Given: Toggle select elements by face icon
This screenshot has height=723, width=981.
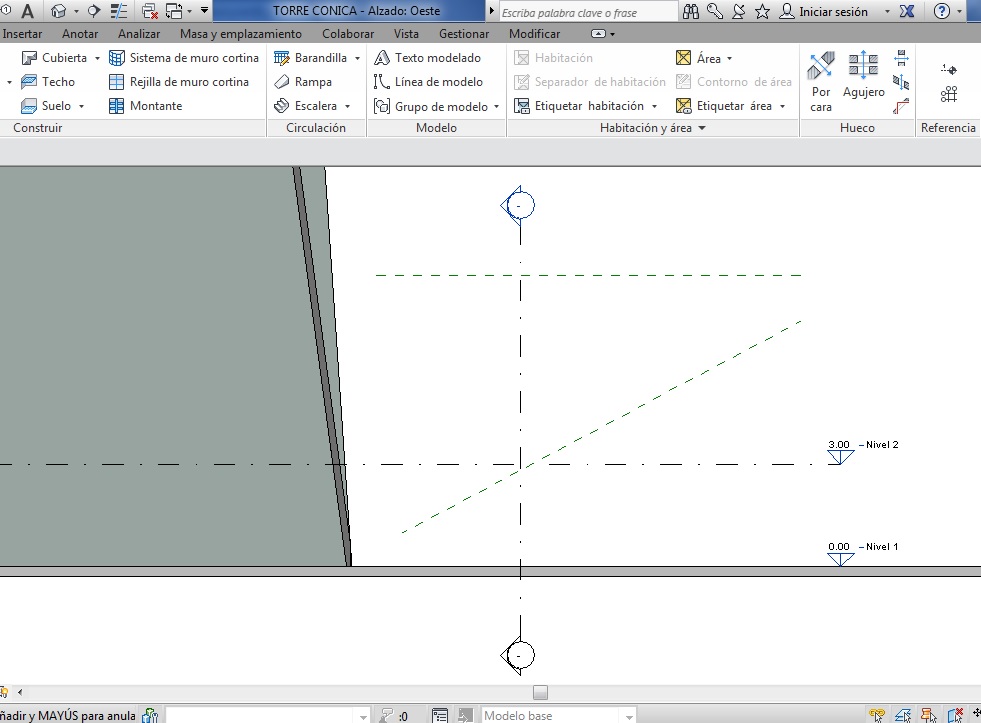Looking at the screenshot, I should 955,715.
